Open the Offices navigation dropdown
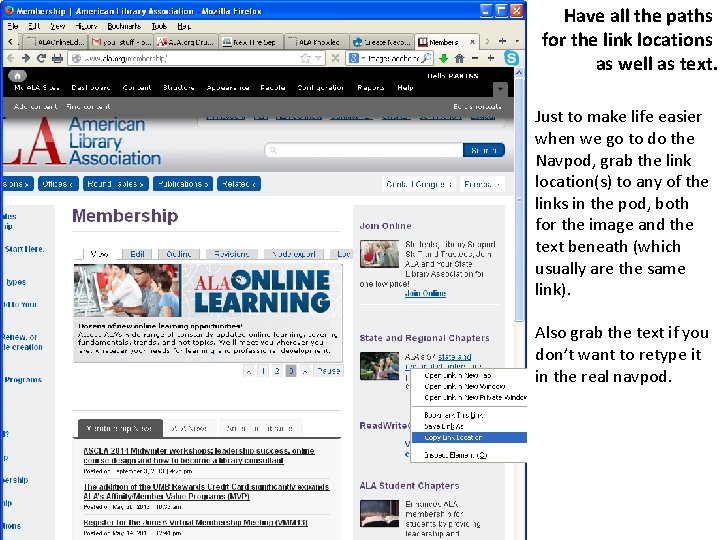The height and width of the screenshot is (540, 720). (x=58, y=184)
